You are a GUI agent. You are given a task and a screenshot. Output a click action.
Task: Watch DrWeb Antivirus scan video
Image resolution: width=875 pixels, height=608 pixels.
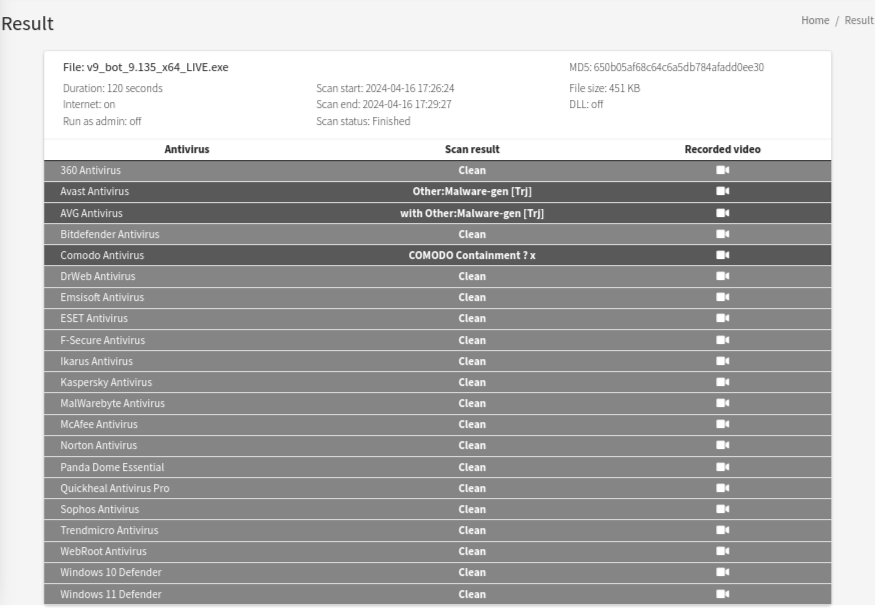click(723, 276)
